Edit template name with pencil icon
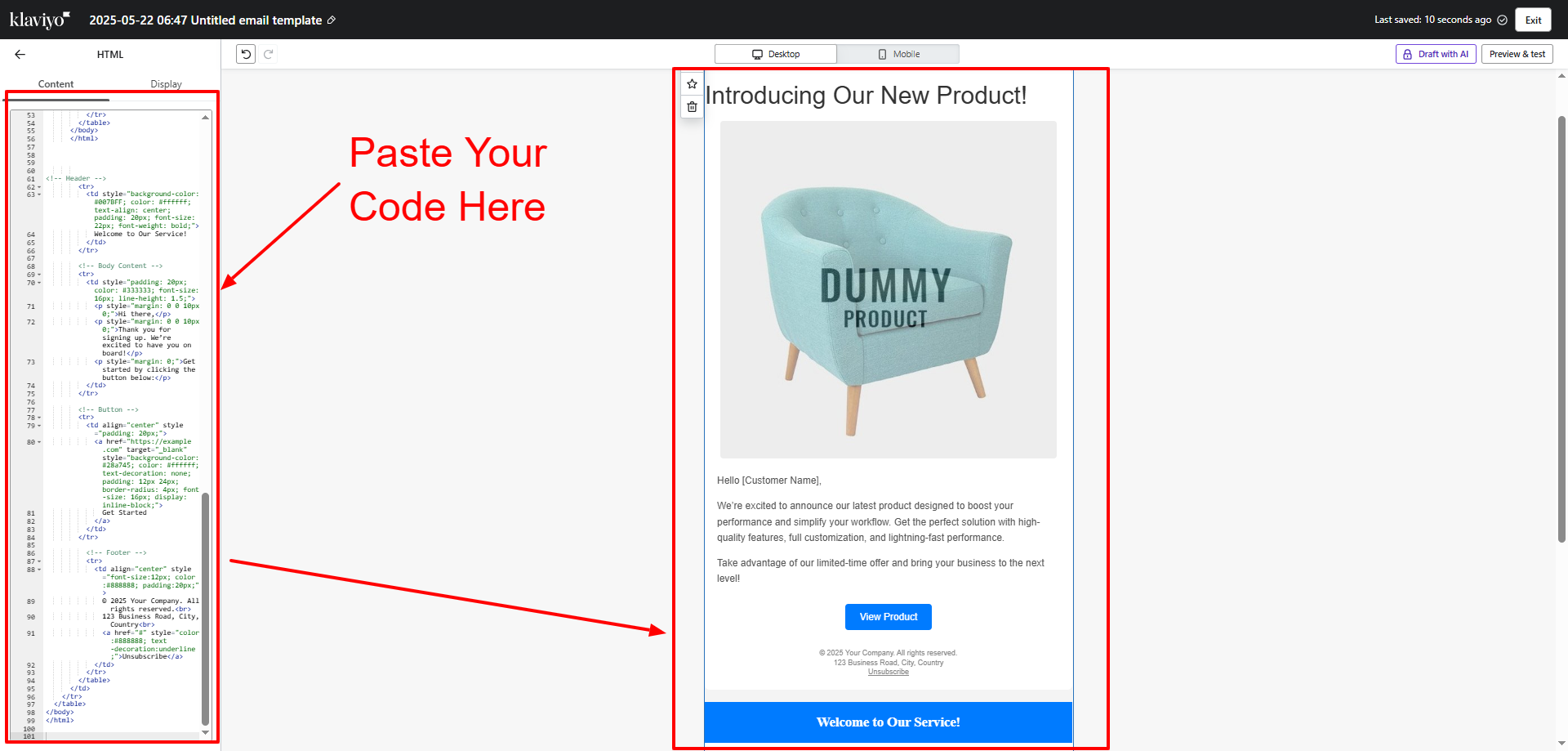 332,20
